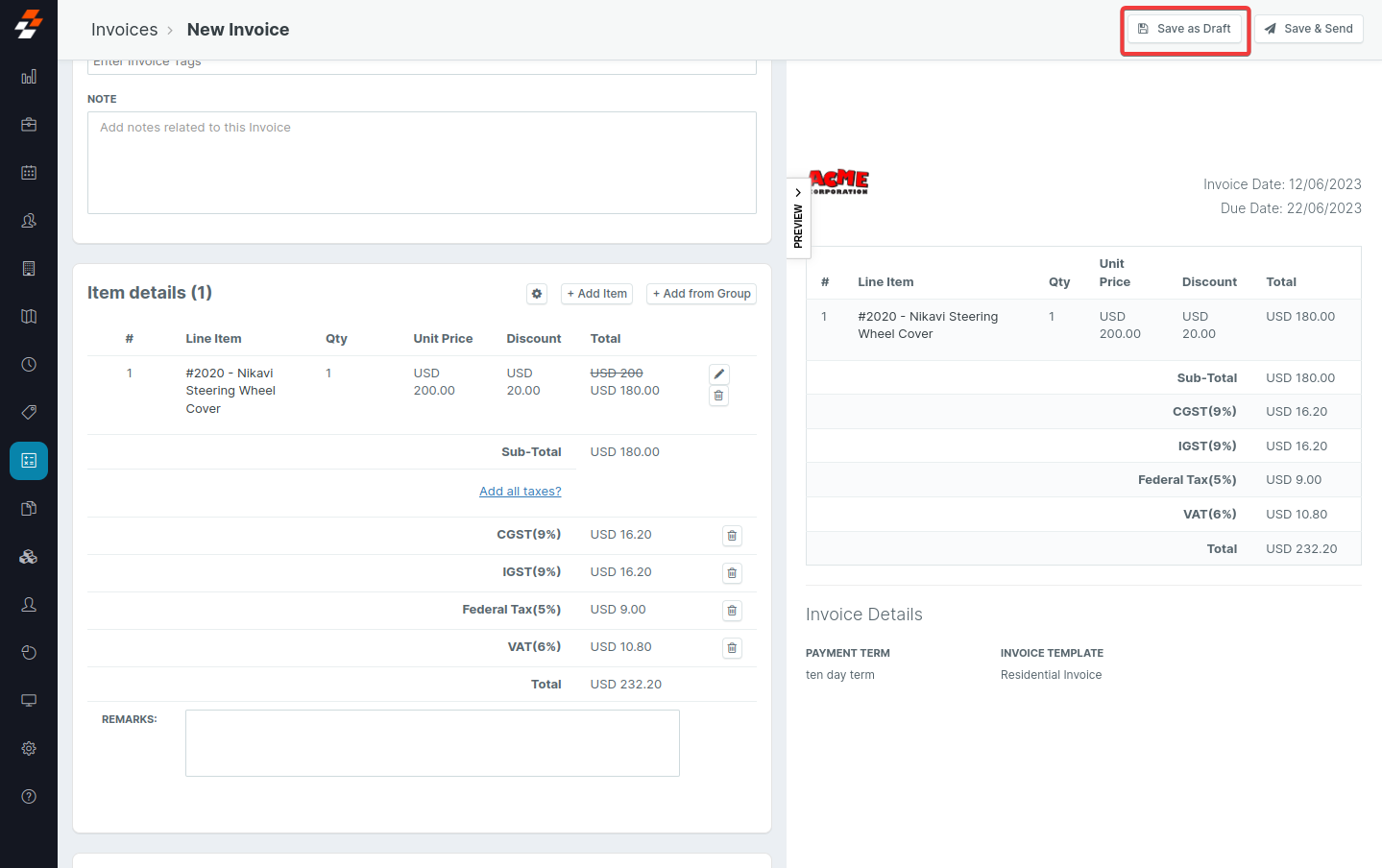Screen dimensions: 1382x868
Task: Click Save & Send button
Action: tap(1308, 29)
